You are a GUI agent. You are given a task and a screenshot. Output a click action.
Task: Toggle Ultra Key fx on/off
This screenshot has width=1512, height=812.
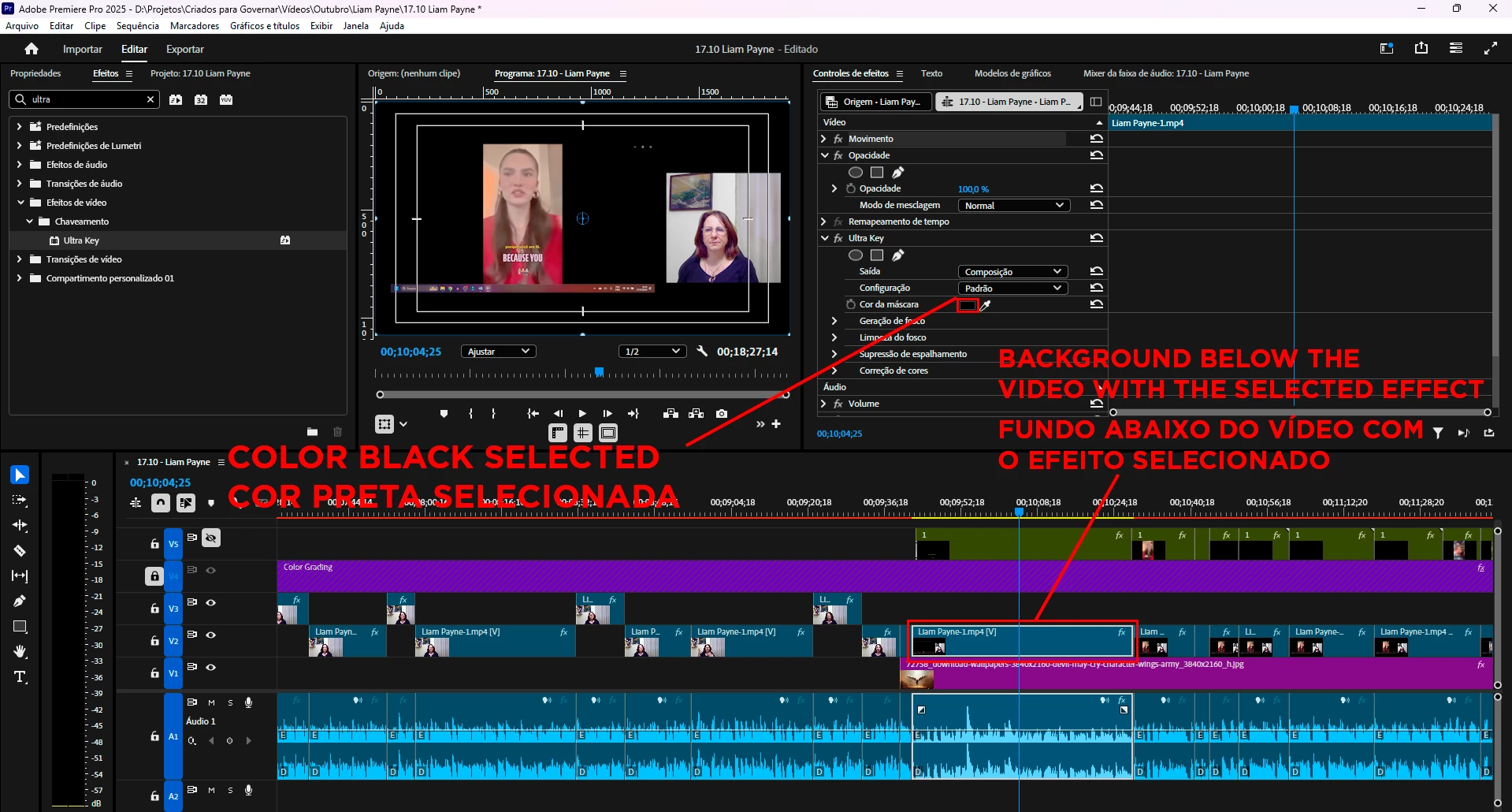[838, 238]
